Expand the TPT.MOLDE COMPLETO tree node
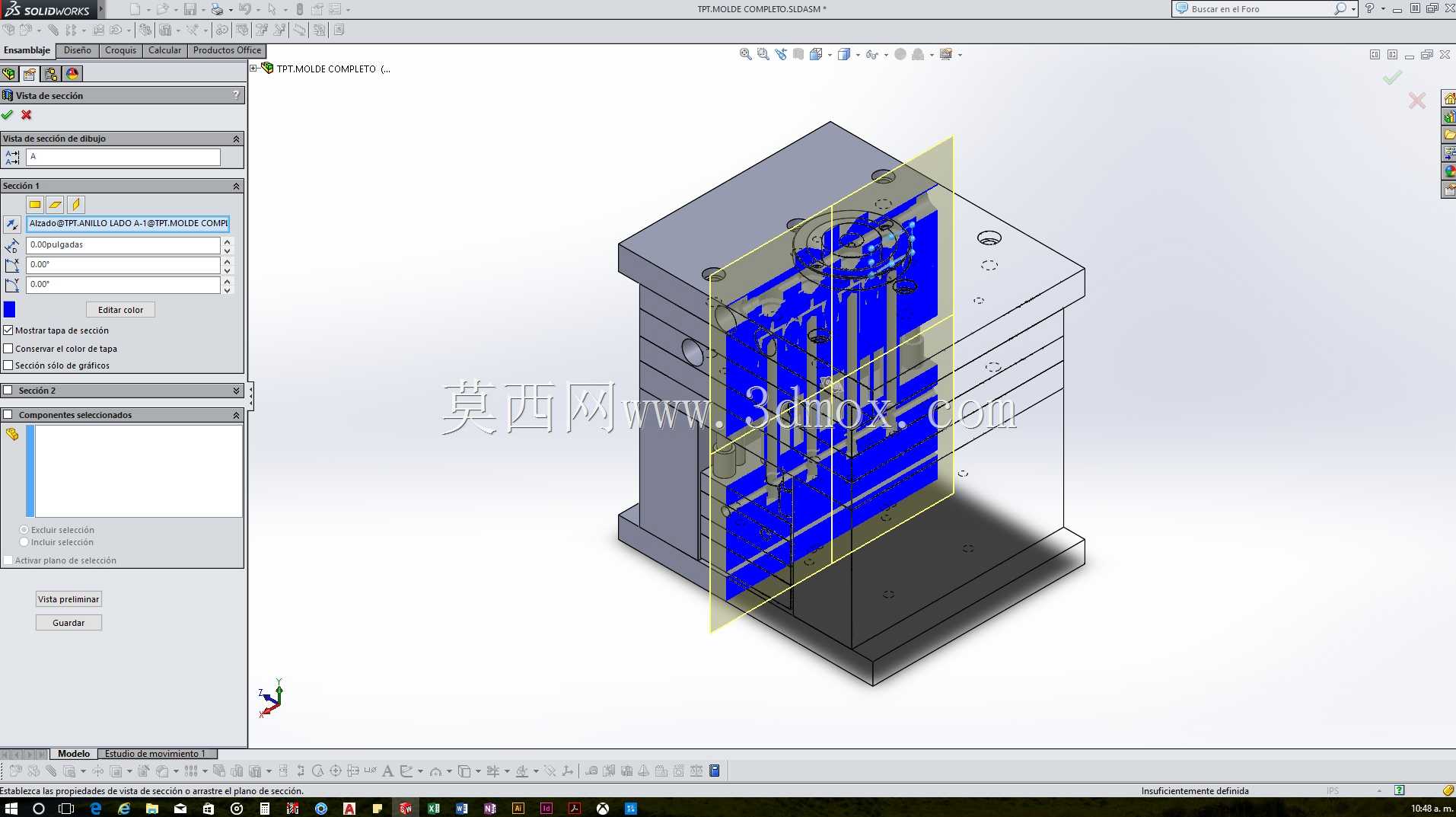Screen dimensions: 1456x817 click(x=253, y=69)
